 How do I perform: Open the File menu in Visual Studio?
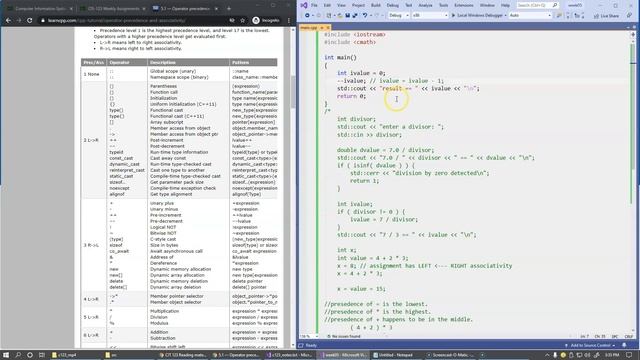point(314,5)
